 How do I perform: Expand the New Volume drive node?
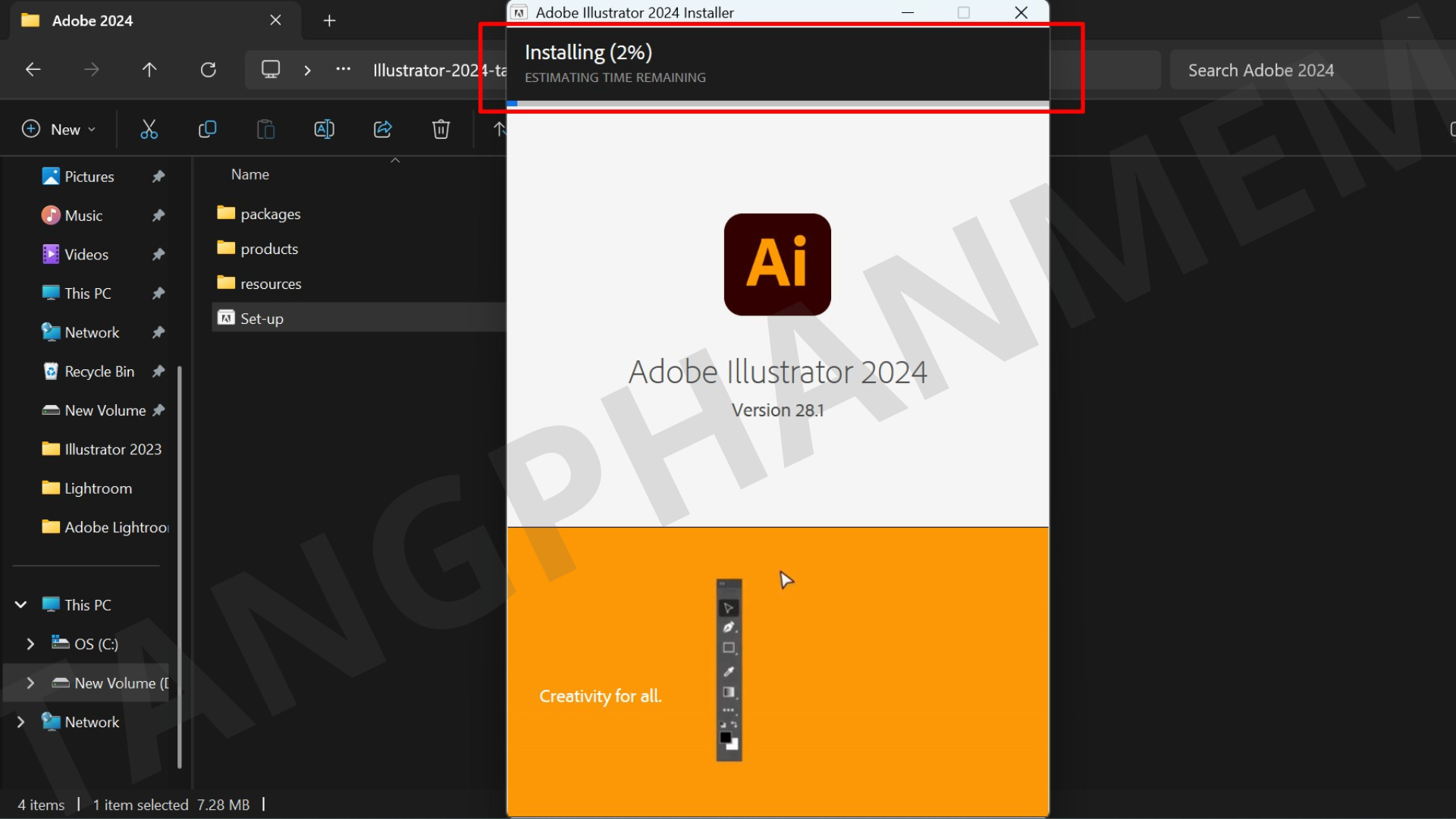30,683
